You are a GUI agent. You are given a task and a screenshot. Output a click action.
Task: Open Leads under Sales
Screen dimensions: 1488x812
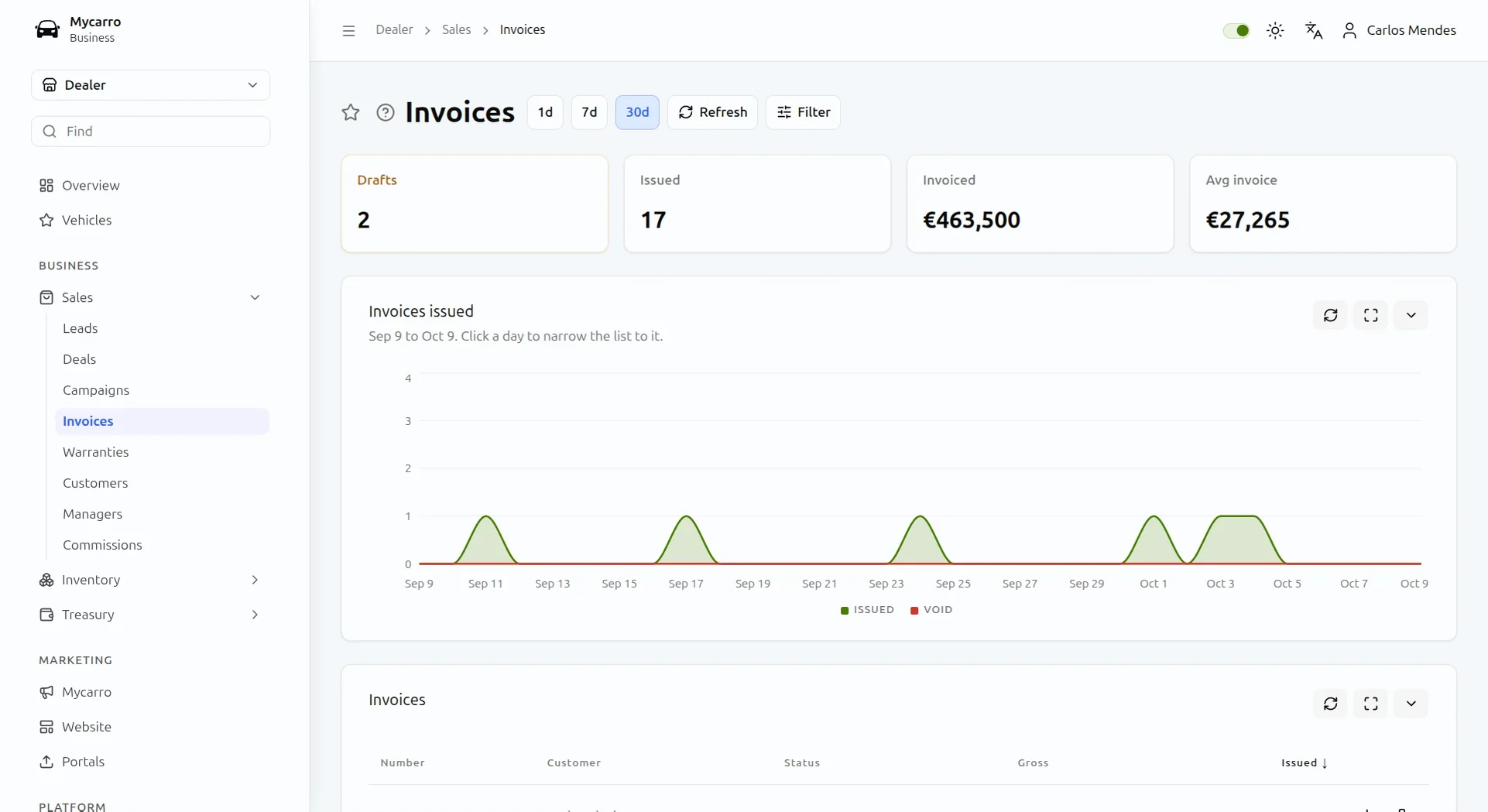point(80,328)
